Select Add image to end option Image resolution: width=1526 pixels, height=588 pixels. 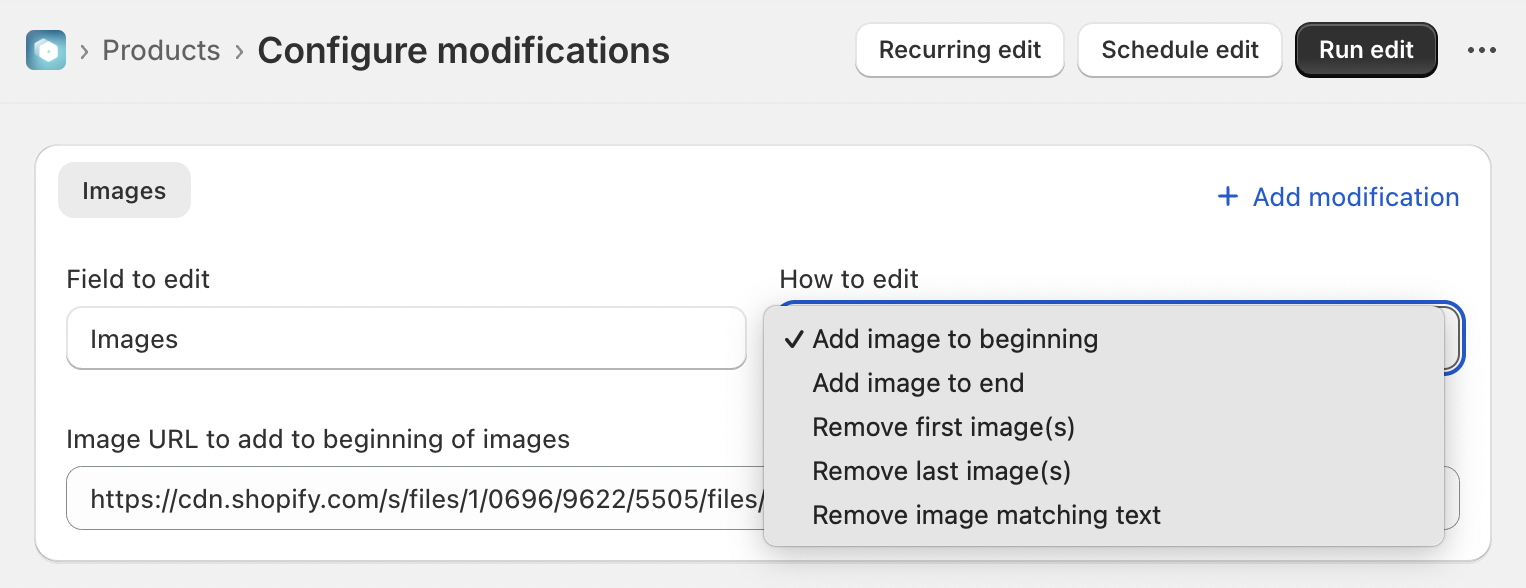(x=918, y=383)
